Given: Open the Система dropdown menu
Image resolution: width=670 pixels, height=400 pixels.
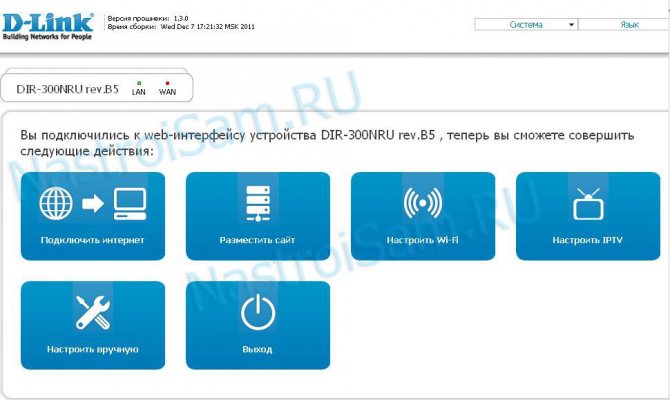Looking at the screenshot, I should coord(526,25).
